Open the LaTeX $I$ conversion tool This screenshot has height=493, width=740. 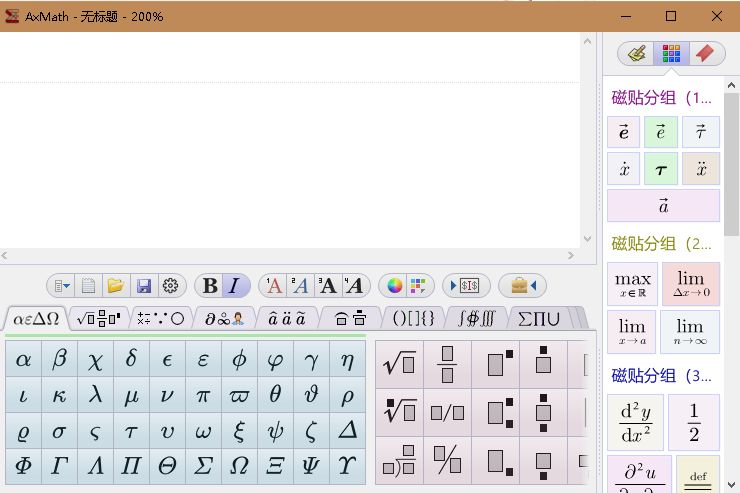[466, 285]
